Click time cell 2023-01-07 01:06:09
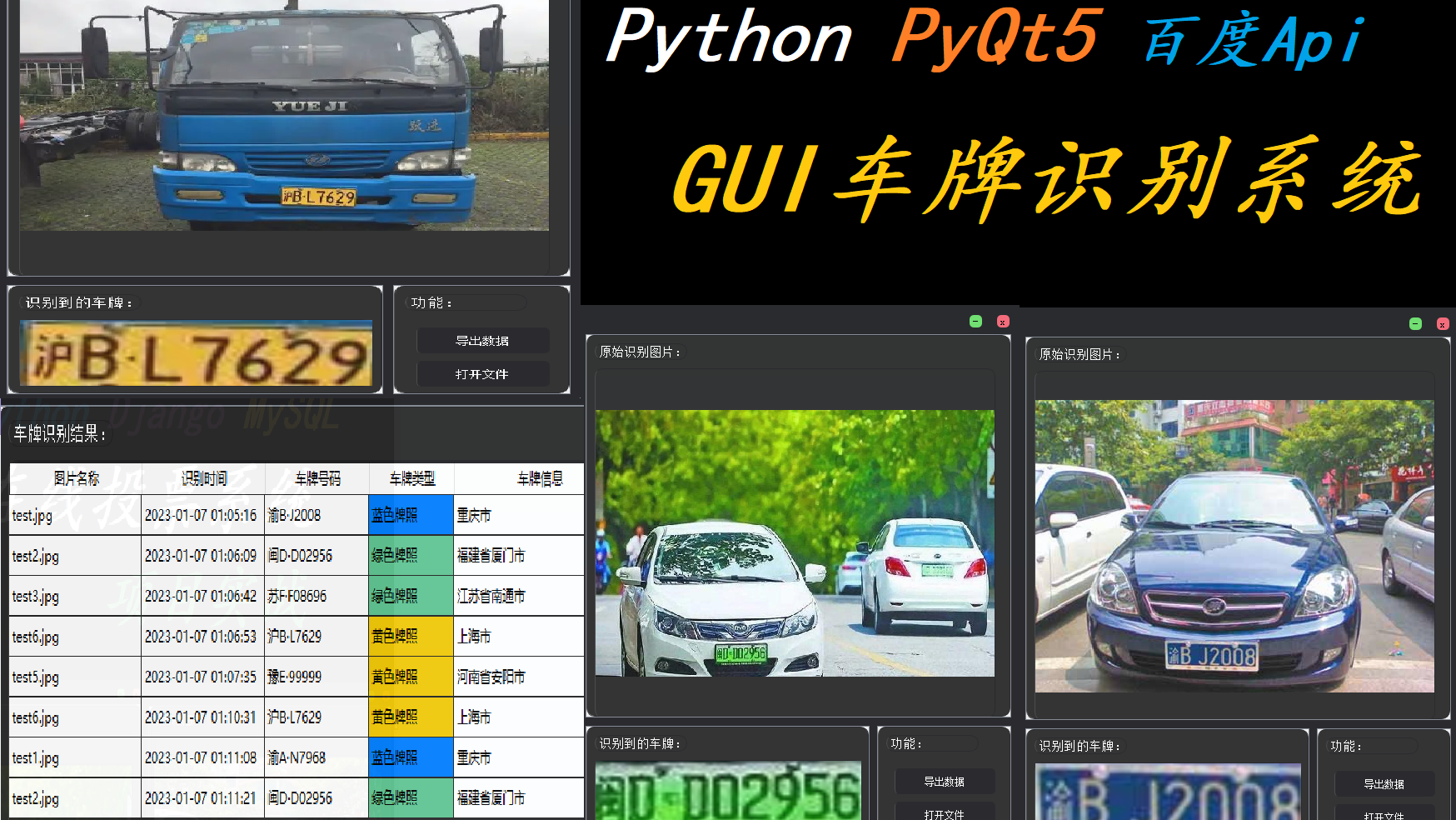This screenshot has width=1456, height=820. click(202, 555)
